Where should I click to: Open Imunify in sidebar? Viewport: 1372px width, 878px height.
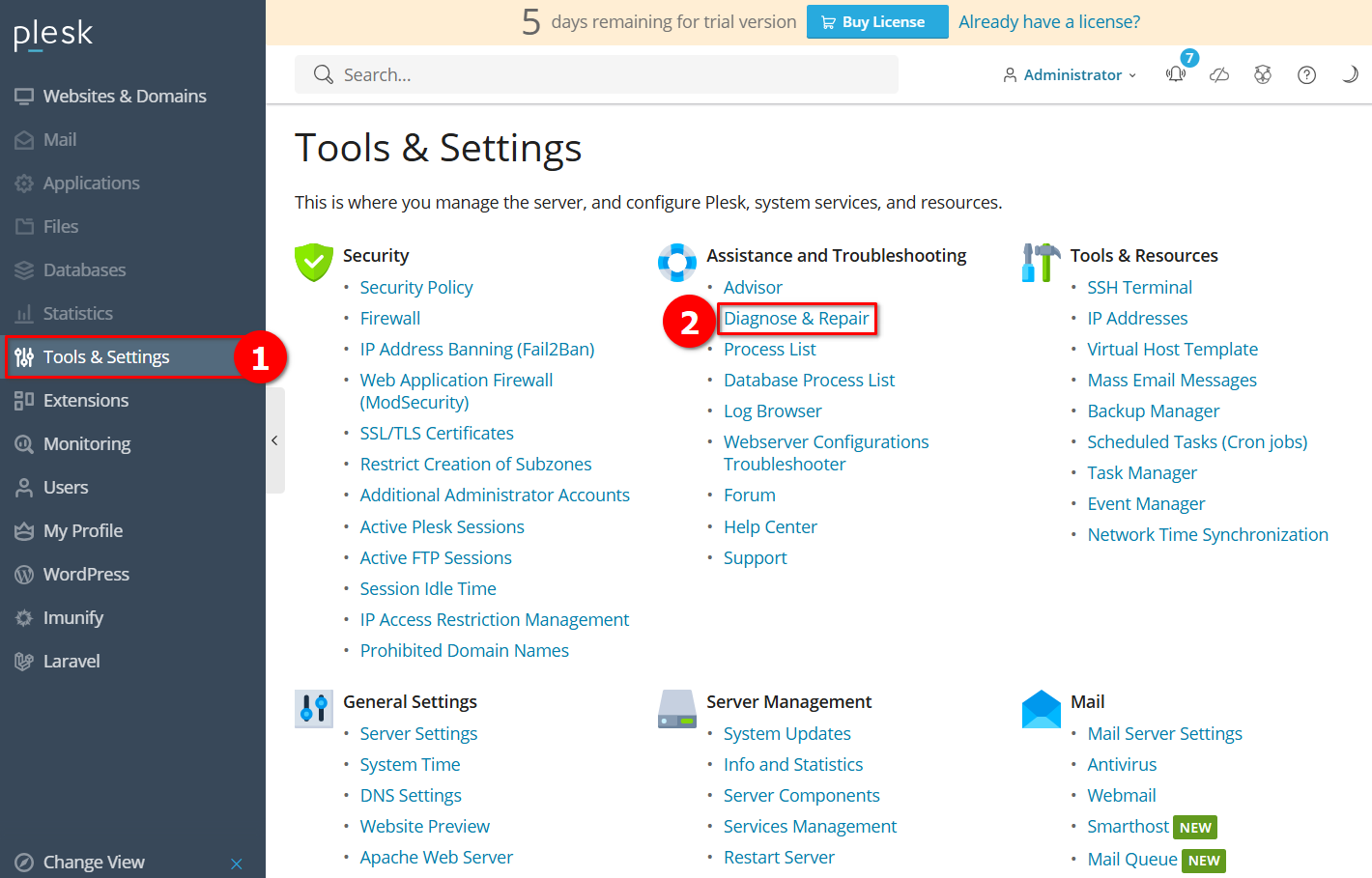point(132,617)
